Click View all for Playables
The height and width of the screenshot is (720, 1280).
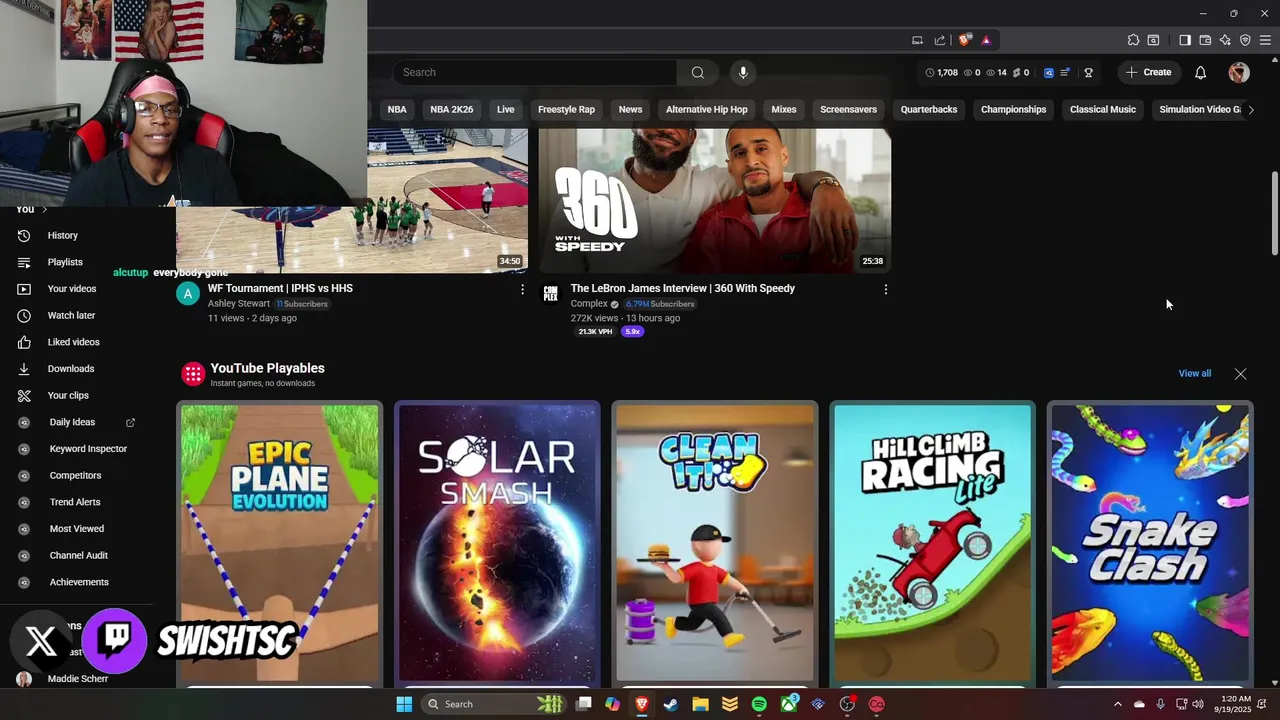click(1194, 373)
